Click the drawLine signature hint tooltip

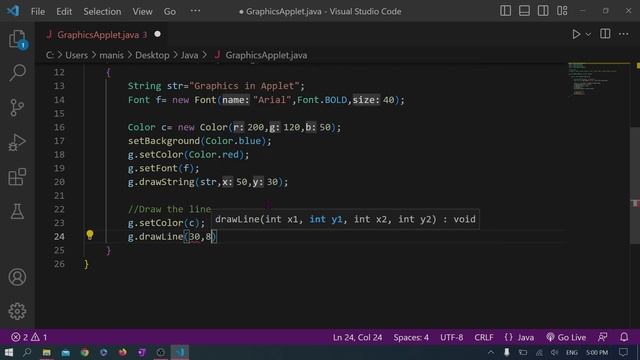point(345,220)
